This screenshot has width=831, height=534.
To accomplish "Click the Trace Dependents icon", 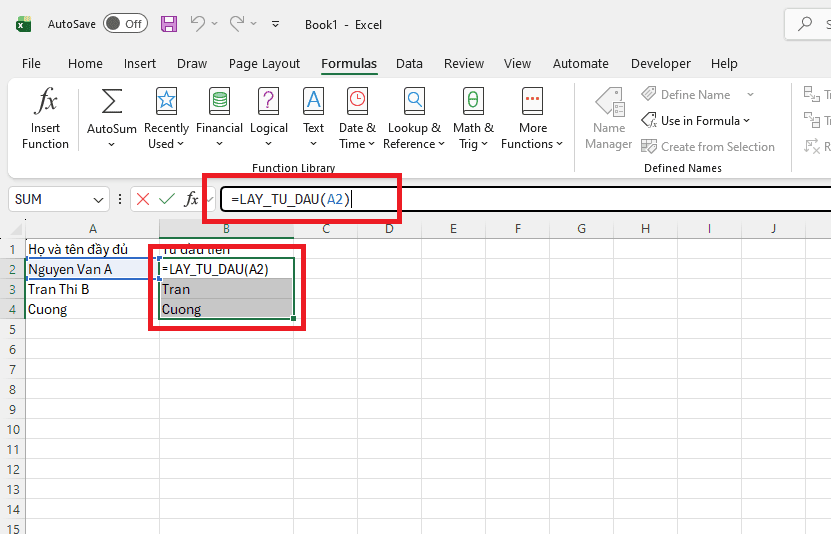I will (811, 120).
